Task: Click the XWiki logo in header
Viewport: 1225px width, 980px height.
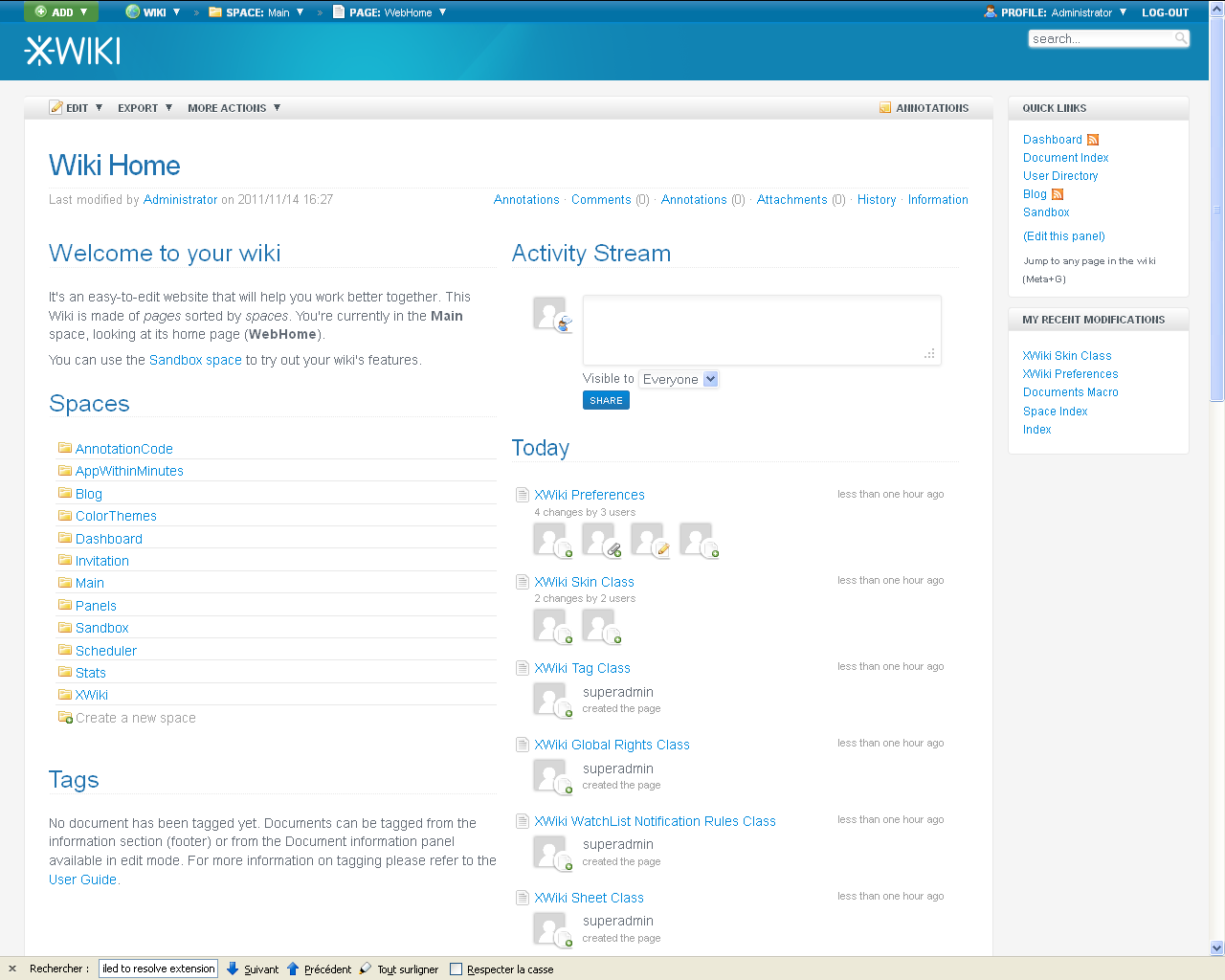Action: pyautogui.click(x=73, y=51)
